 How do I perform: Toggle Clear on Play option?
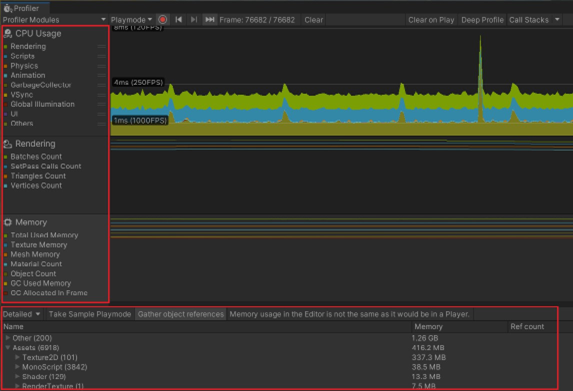pos(431,20)
